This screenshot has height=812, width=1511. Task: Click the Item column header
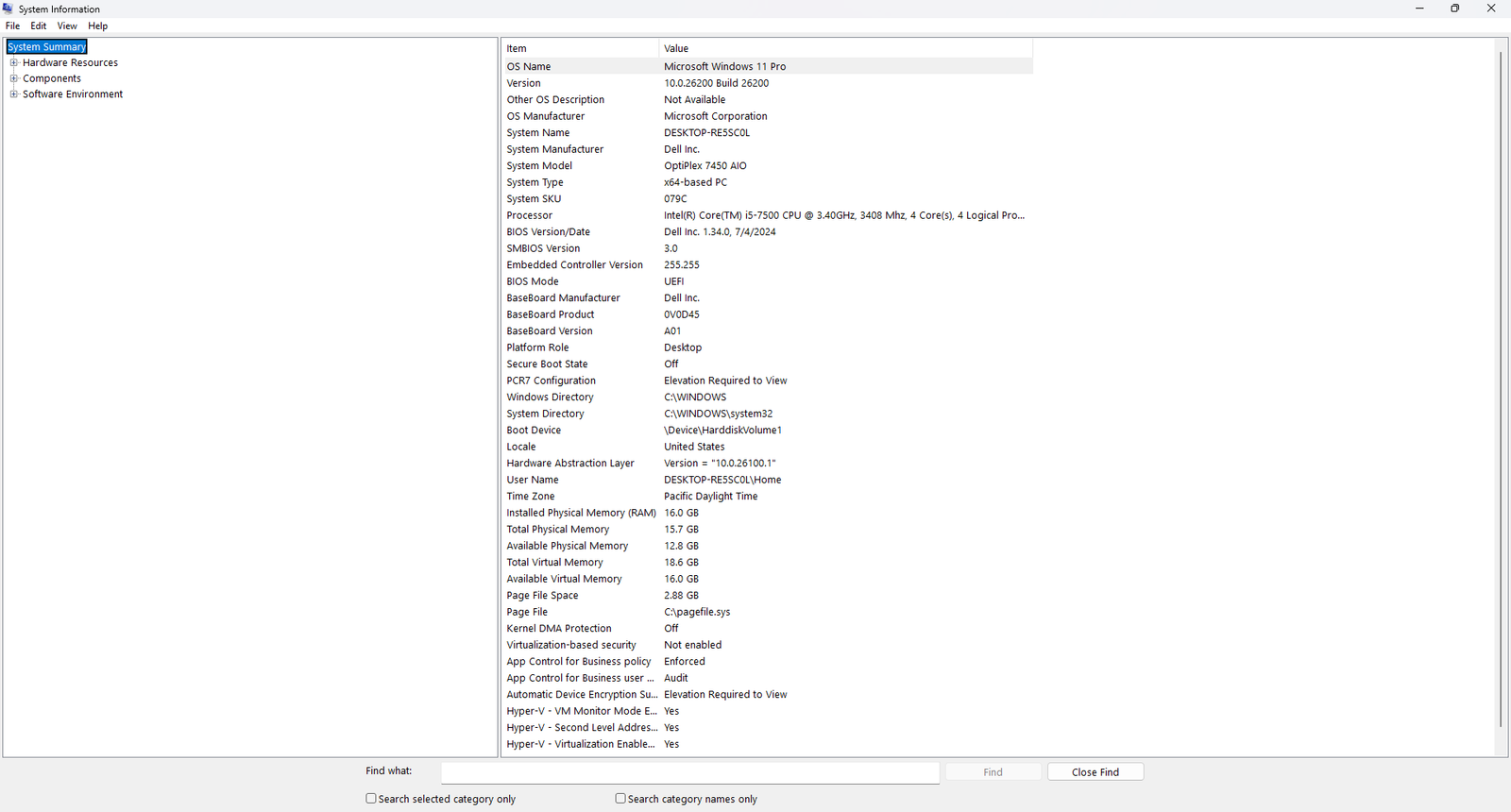580,48
